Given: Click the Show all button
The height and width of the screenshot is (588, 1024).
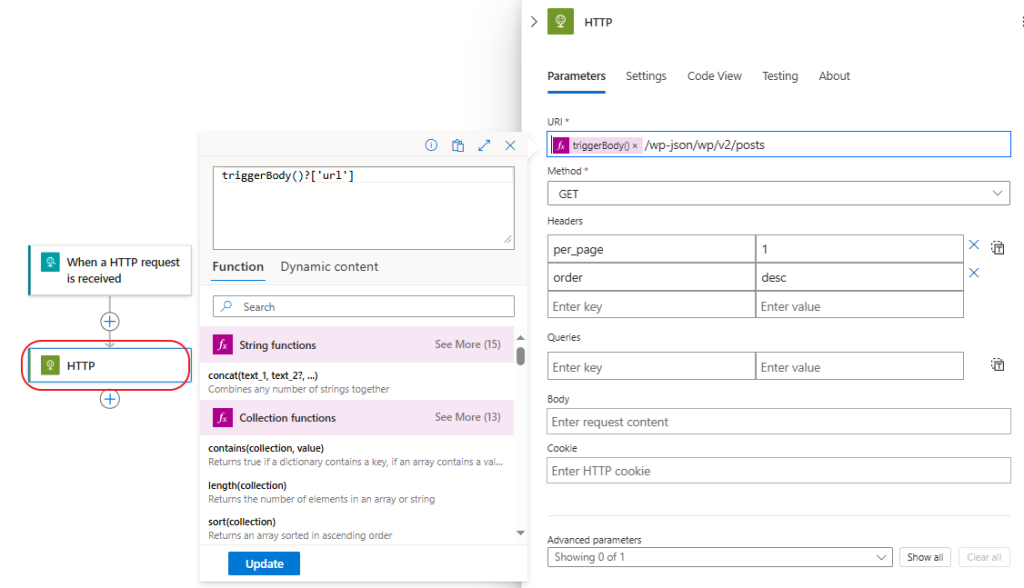Looking at the screenshot, I should [925, 557].
